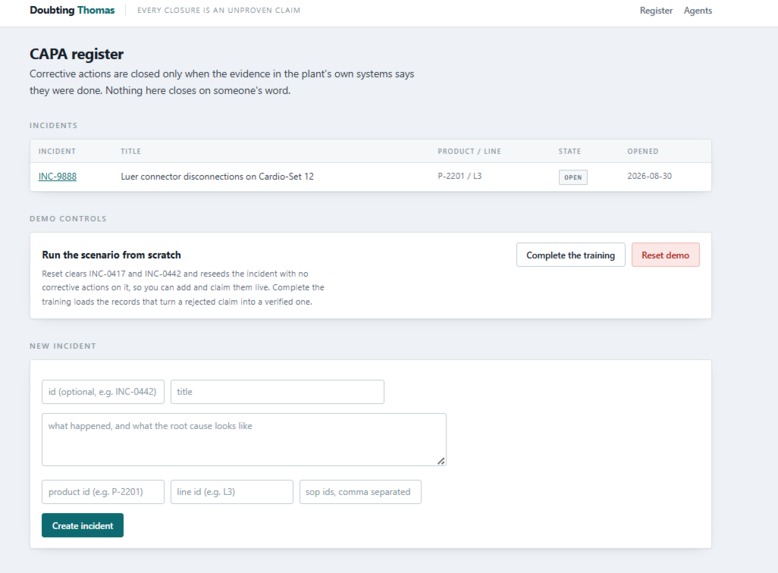Viewport: 778px width, 573px height.
Task: Focus the sop ids field
Action: click(x=360, y=492)
